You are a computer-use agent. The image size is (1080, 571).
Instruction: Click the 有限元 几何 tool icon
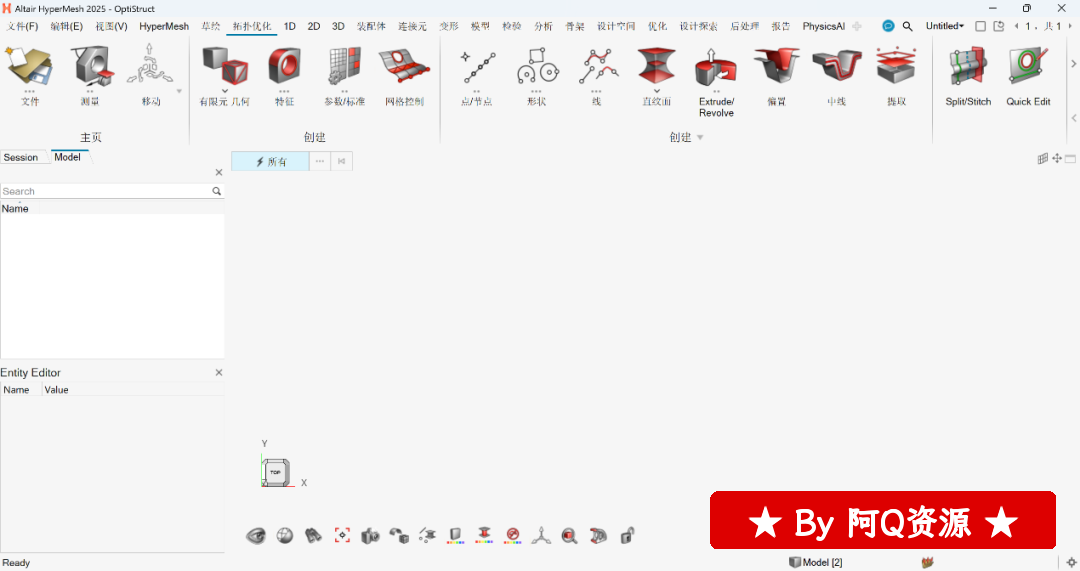(225, 67)
